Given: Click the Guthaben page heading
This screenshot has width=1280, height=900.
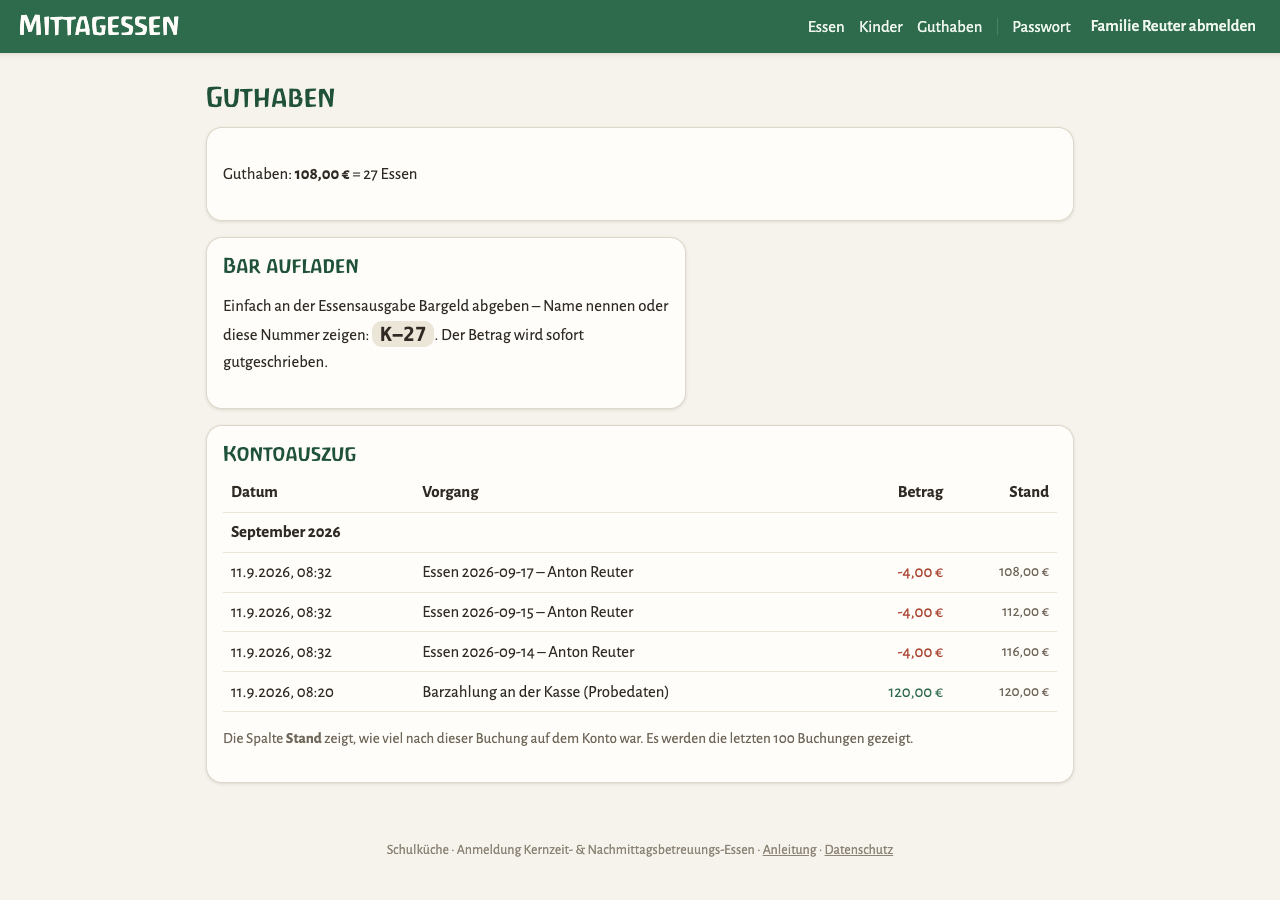Looking at the screenshot, I should (x=270, y=97).
